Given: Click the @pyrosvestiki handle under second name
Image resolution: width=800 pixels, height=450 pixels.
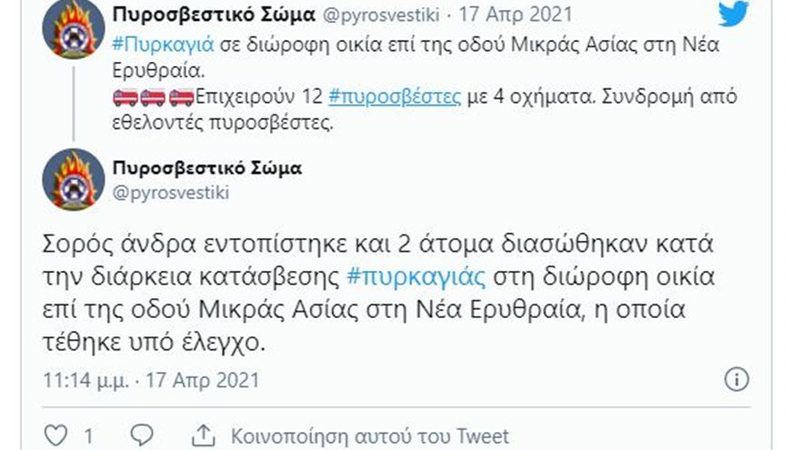Looking at the screenshot, I should (171, 191).
